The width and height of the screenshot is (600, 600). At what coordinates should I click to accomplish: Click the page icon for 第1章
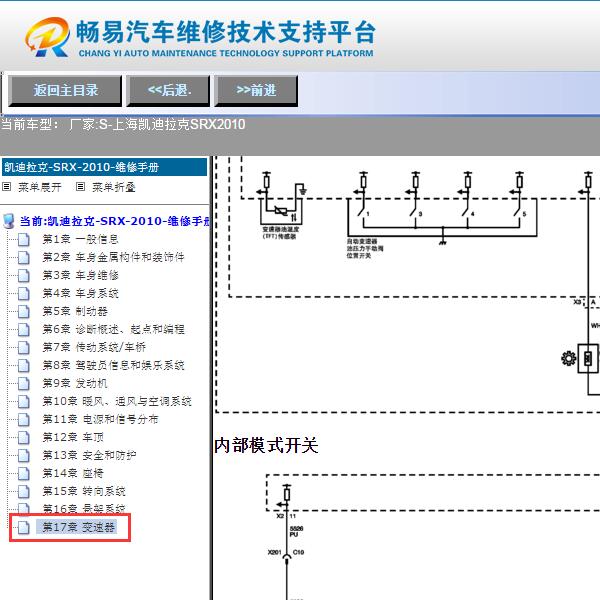click(24, 240)
